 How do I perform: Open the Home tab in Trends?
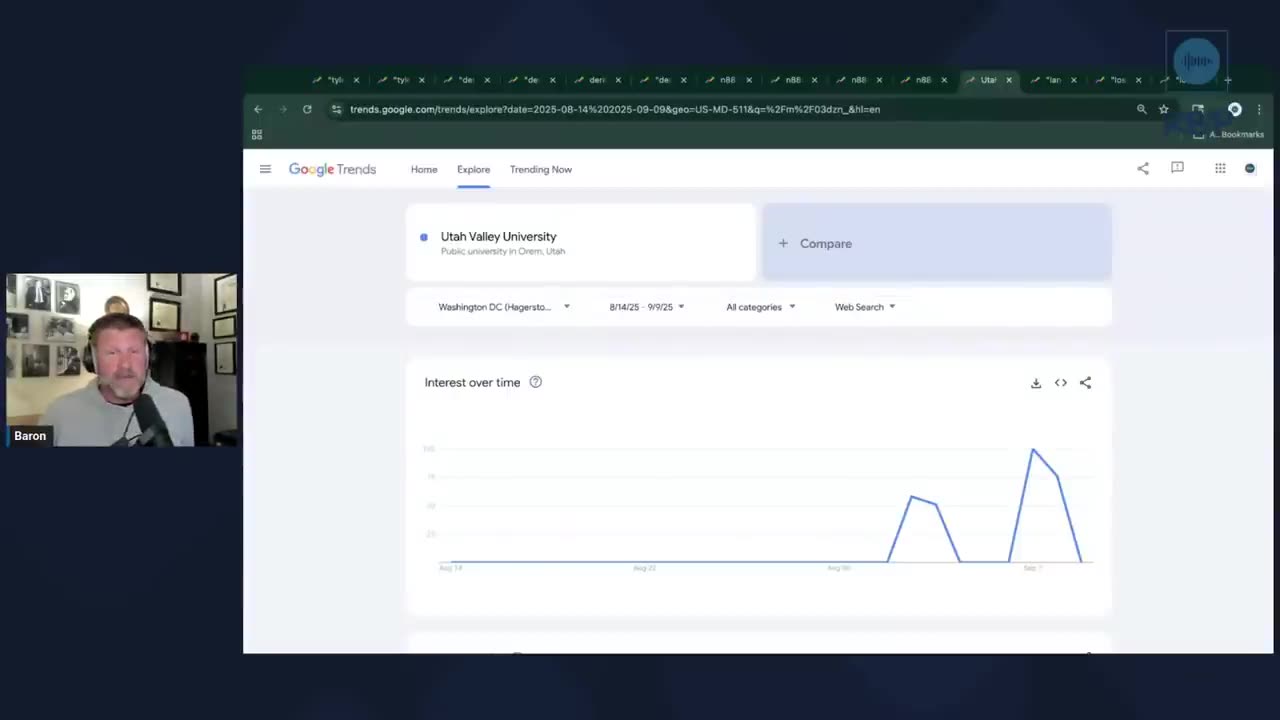[x=424, y=169]
